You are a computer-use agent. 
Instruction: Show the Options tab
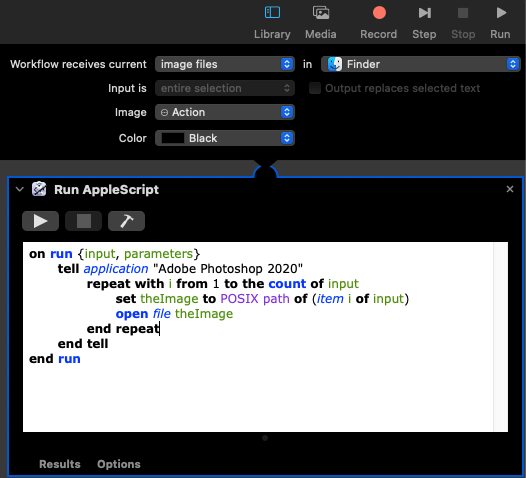pos(119,464)
